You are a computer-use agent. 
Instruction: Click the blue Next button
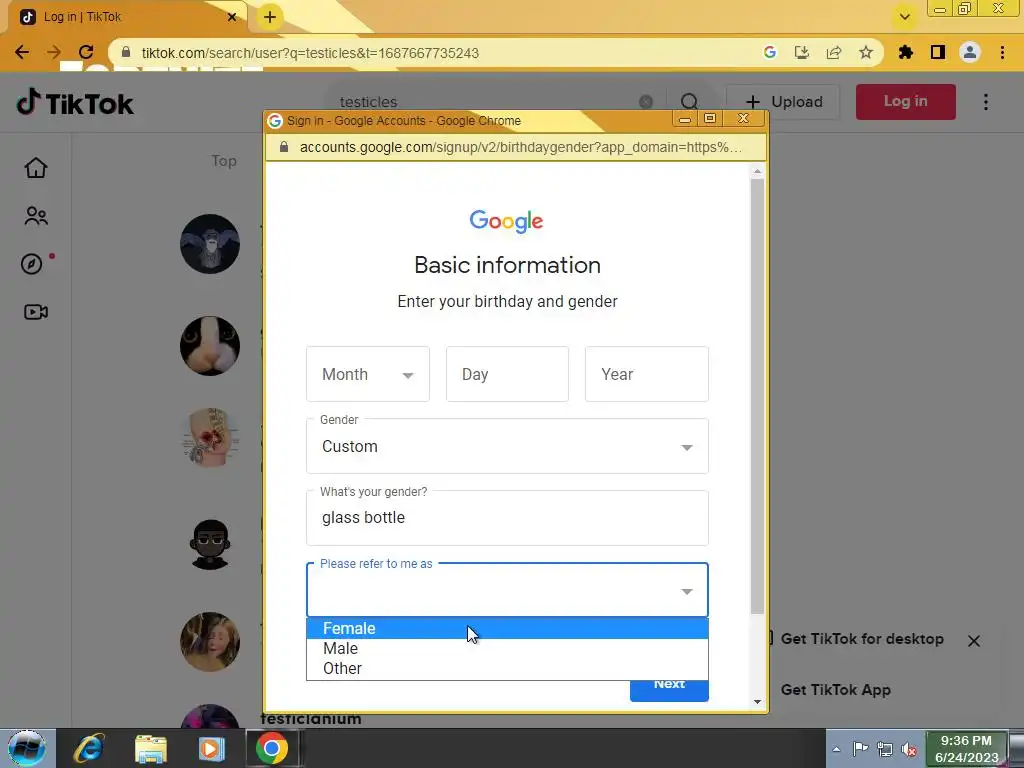pos(669,690)
